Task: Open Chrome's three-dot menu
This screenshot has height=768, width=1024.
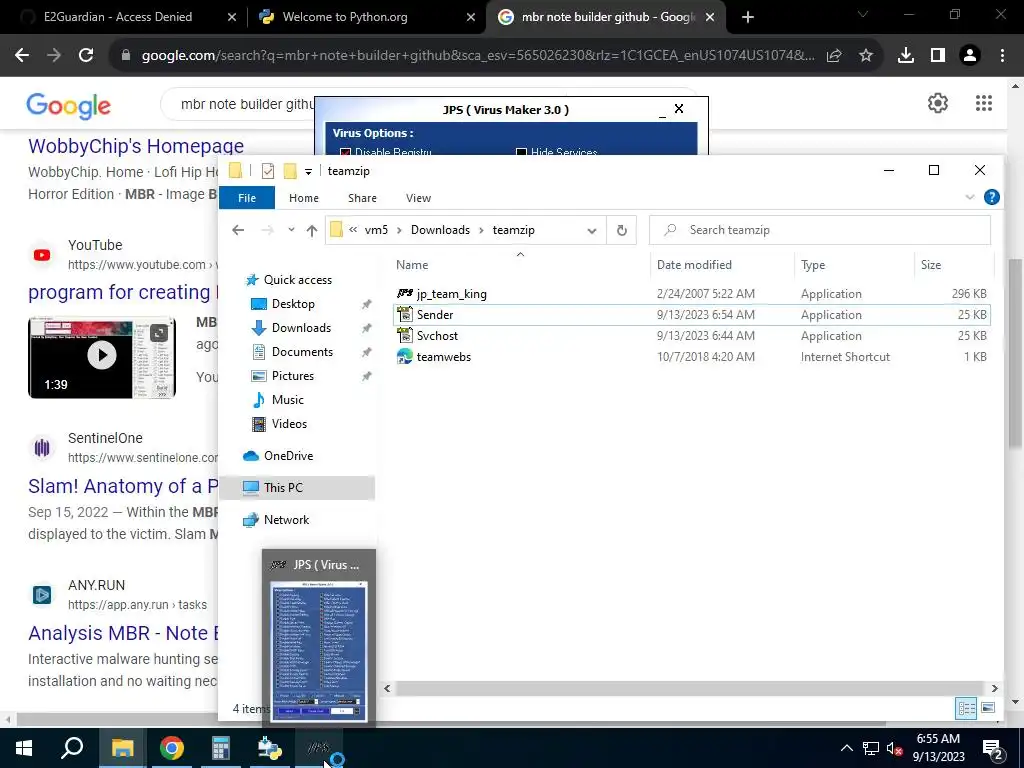Action: tap(1002, 56)
